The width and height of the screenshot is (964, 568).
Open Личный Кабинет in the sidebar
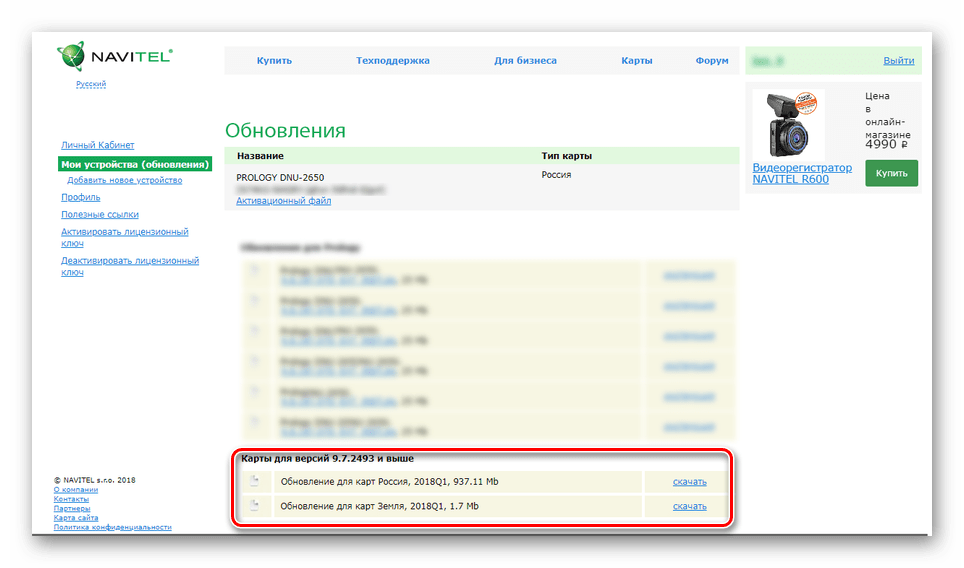click(97, 145)
